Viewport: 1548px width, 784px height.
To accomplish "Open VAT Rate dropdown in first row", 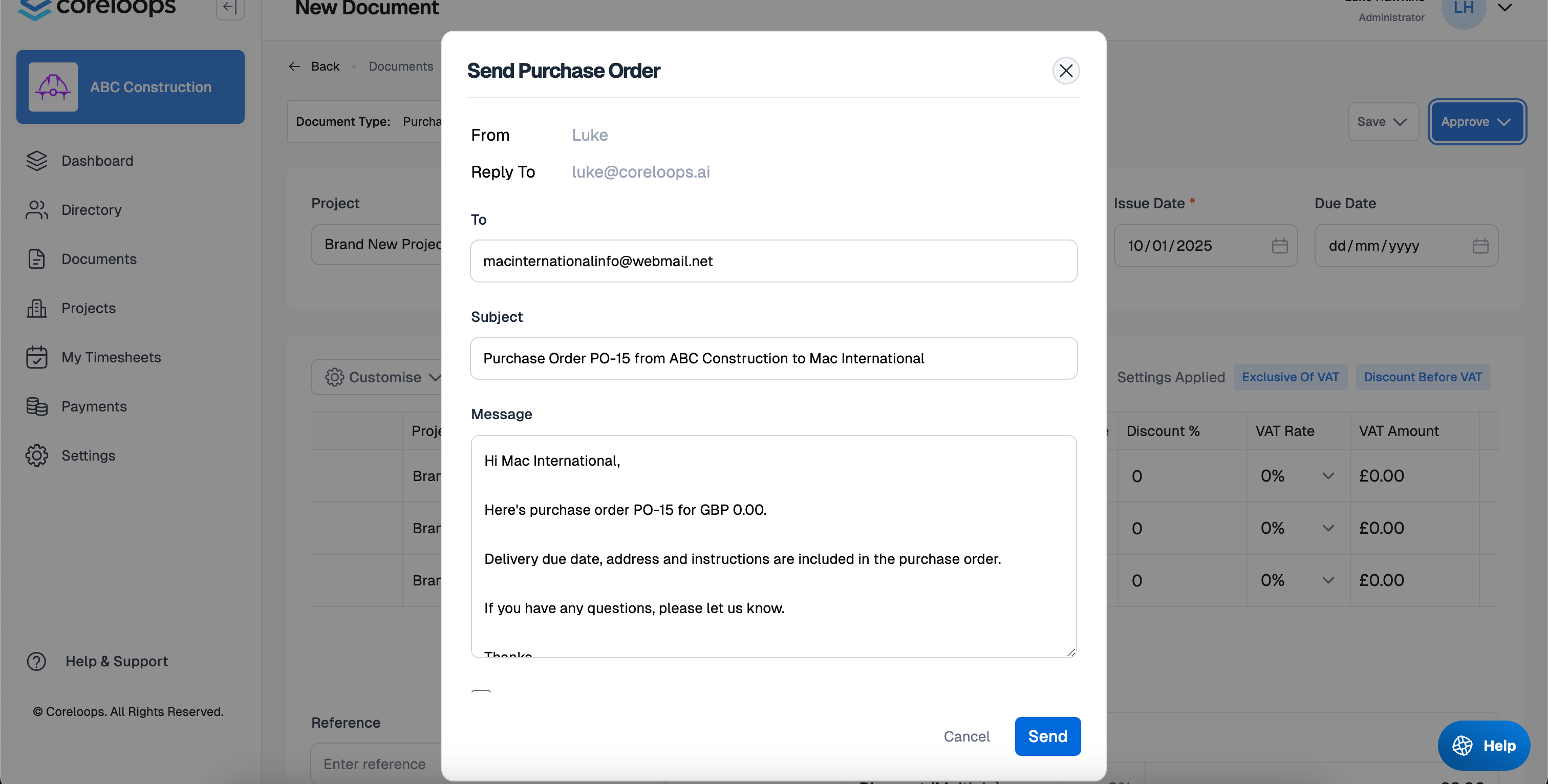I will [x=1328, y=476].
